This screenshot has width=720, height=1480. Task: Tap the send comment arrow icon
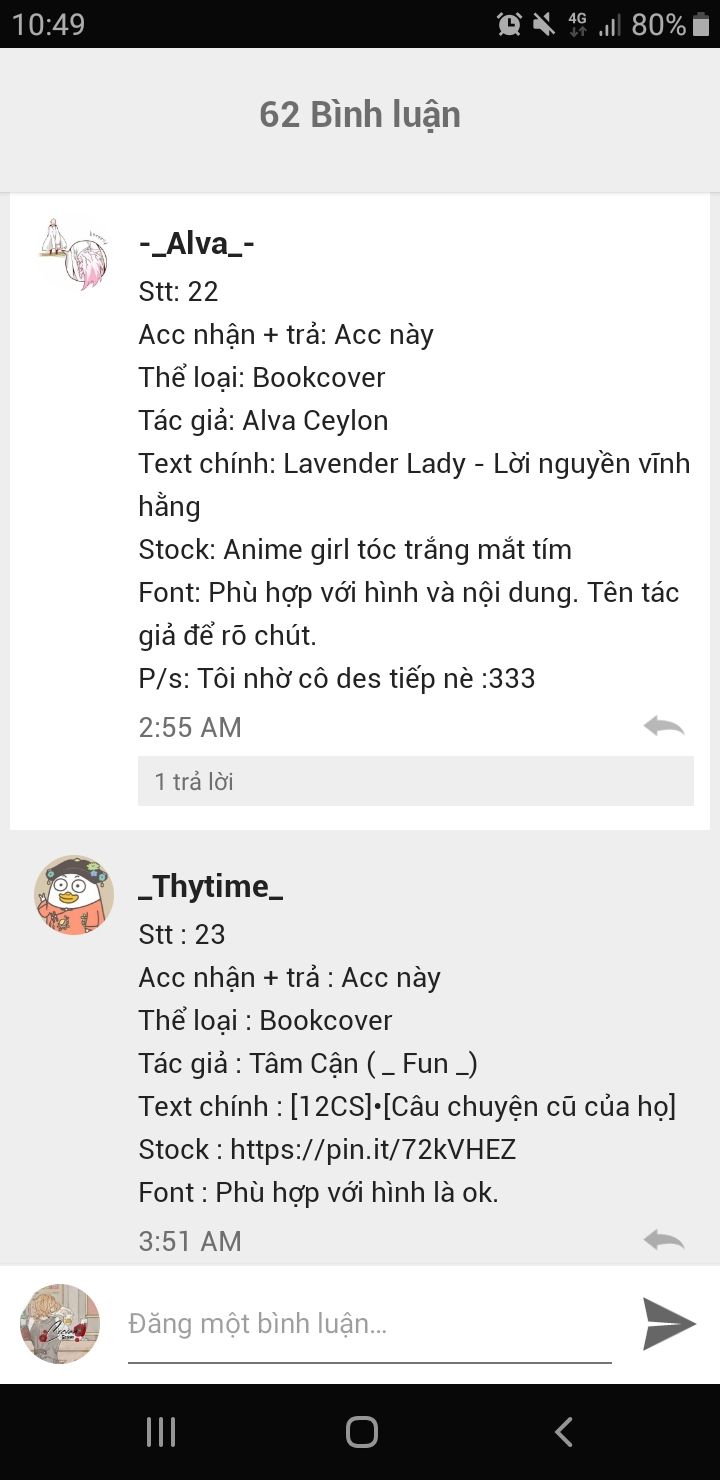[669, 1324]
